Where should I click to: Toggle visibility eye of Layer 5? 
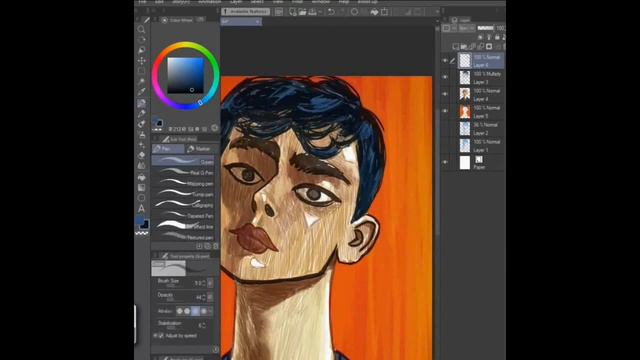pos(445,111)
